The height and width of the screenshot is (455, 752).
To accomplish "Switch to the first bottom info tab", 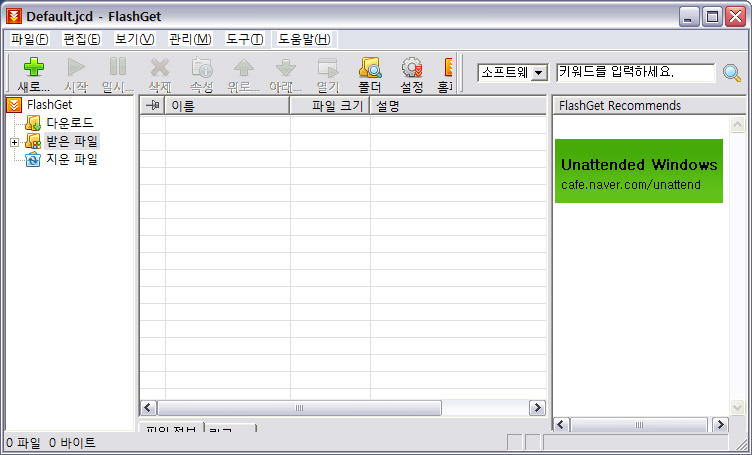I will click(x=171, y=427).
